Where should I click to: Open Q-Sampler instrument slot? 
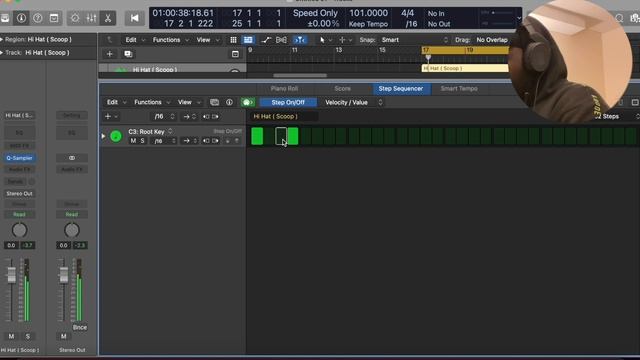[19, 158]
